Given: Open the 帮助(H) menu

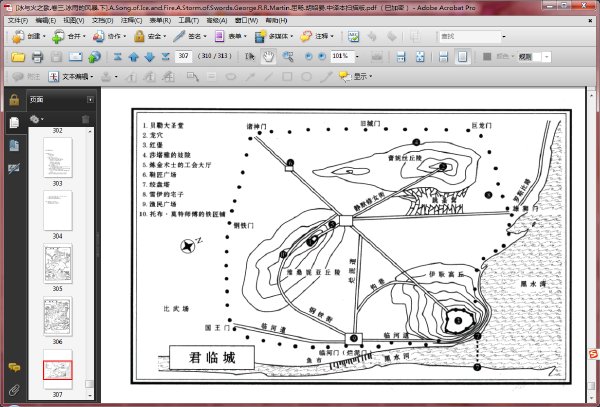Looking at the screenshot, I should coord(276,20).
